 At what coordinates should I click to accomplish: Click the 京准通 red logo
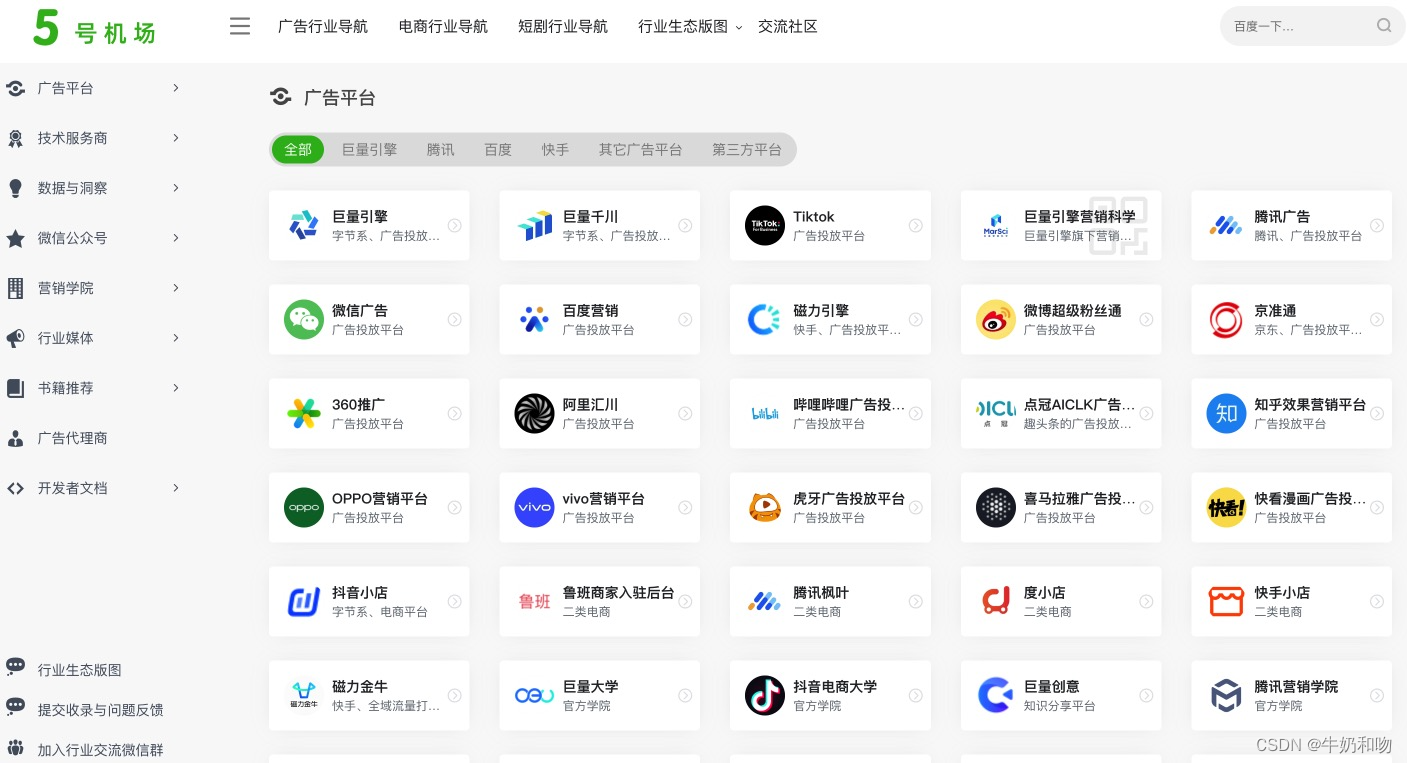pos(1226,320)
